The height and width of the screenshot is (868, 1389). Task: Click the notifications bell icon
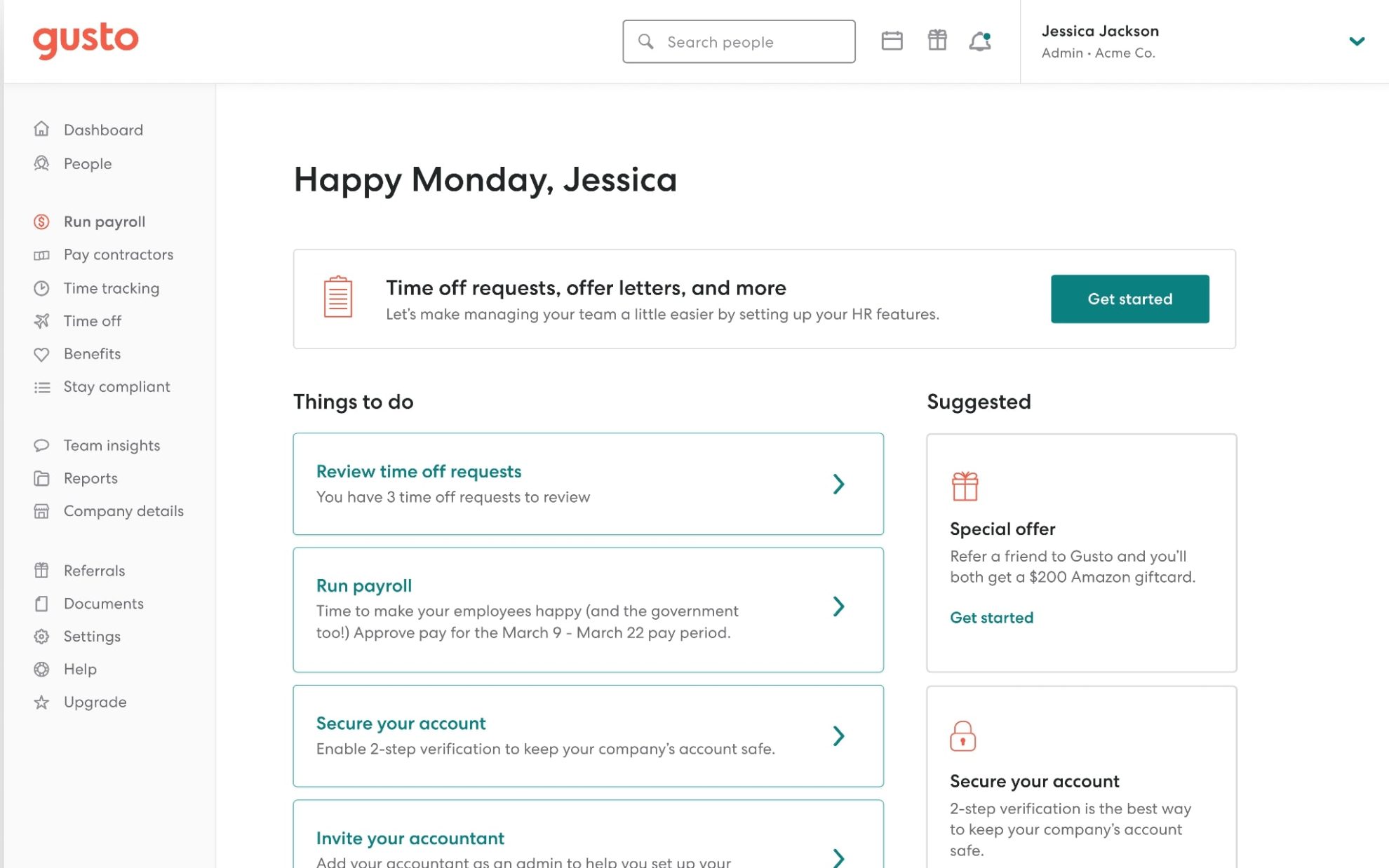980,41
